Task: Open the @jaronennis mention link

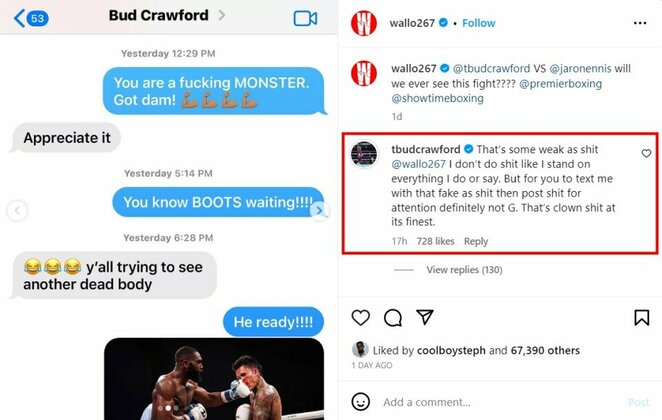Action: pos(580,68)
